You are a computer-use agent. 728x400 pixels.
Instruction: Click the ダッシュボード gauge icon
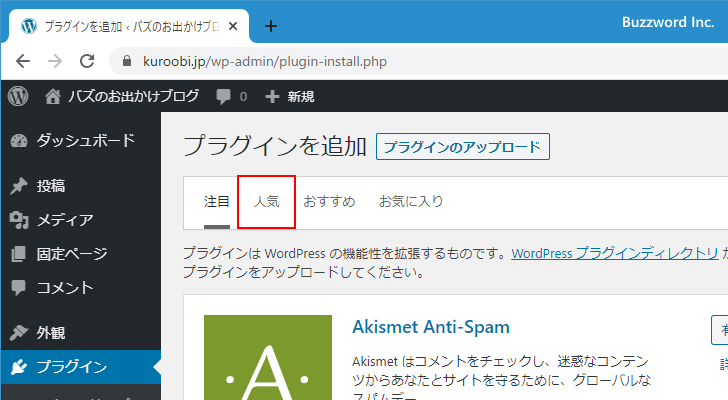pyautogui.click(x=19, y=141)
